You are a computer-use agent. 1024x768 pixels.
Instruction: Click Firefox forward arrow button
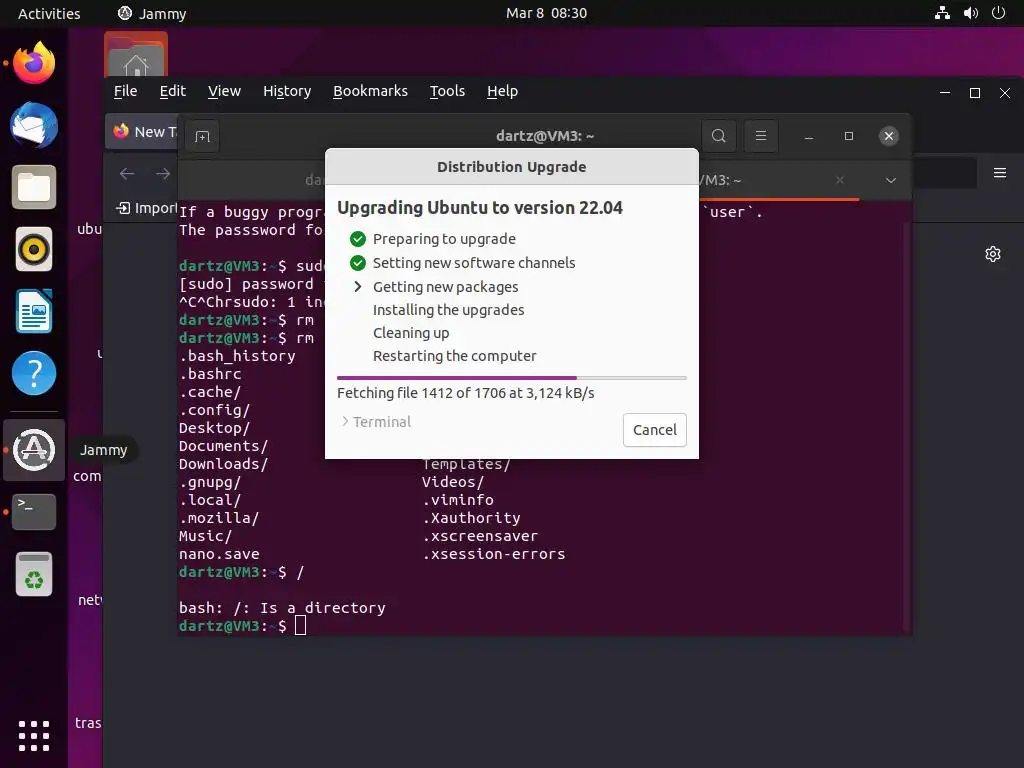(x=163, y=173)
